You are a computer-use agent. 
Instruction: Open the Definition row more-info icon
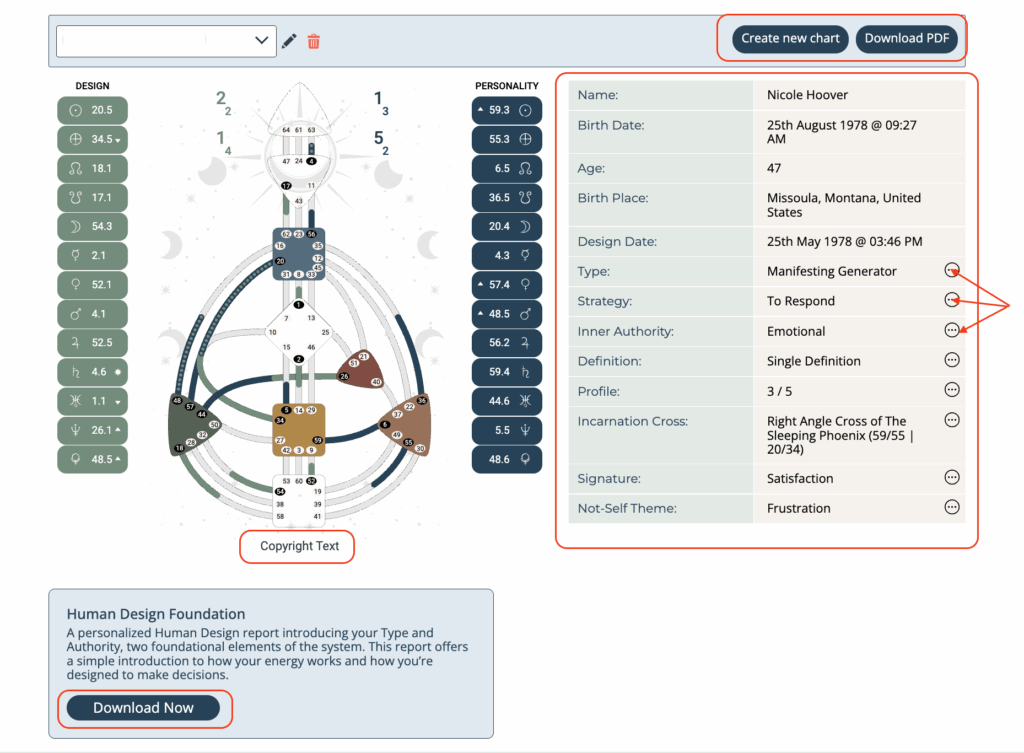pos(952,360)
